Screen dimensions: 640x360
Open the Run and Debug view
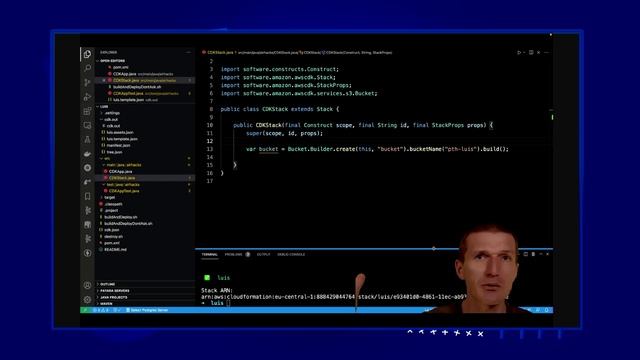[87, 97]
